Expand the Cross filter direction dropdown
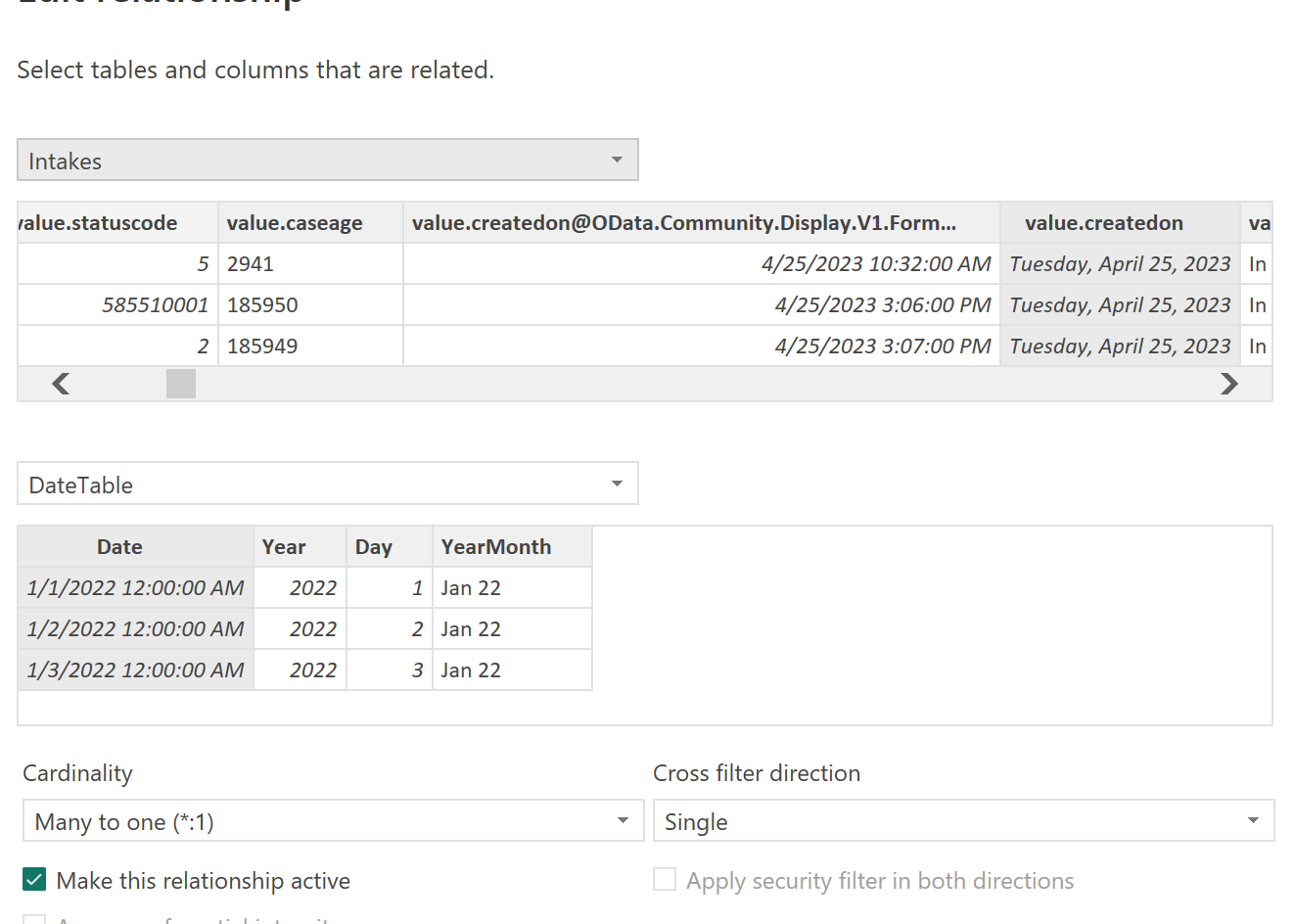Screen dimensions: 1294x924 pos(963,820)
